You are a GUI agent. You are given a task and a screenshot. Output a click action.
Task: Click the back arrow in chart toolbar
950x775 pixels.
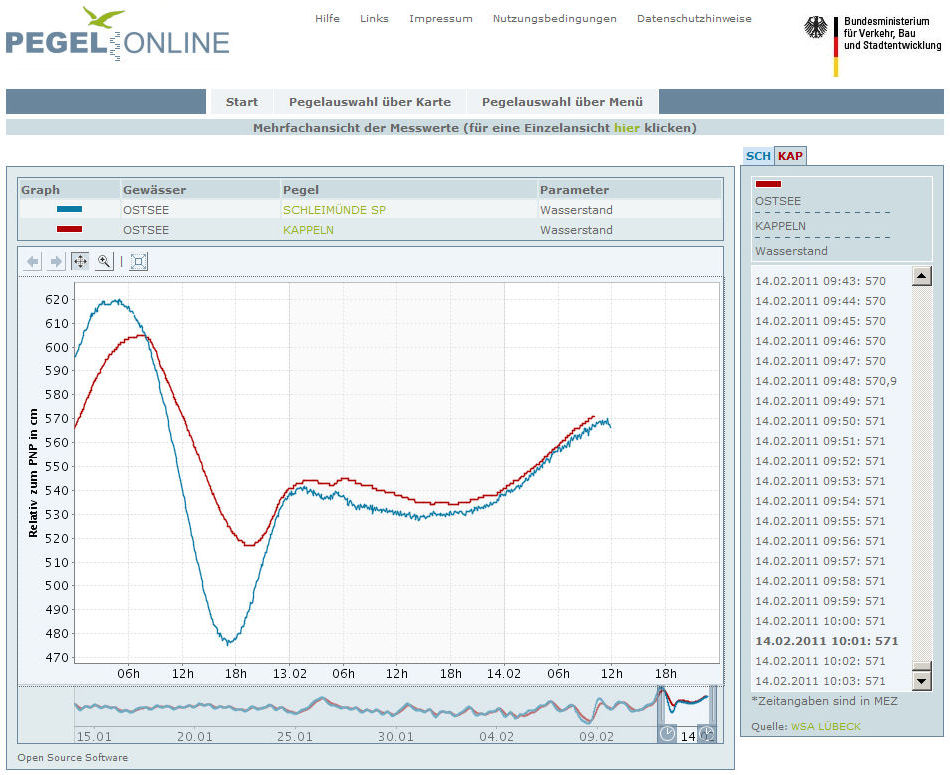click(x=33, y=262)
